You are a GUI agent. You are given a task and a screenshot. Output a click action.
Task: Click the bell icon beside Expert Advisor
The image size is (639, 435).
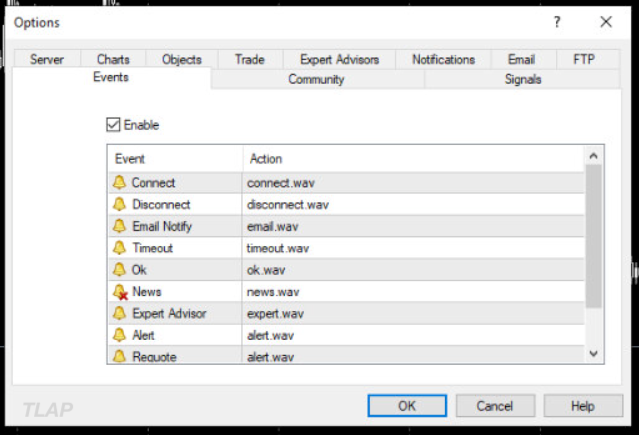point(119,313)
